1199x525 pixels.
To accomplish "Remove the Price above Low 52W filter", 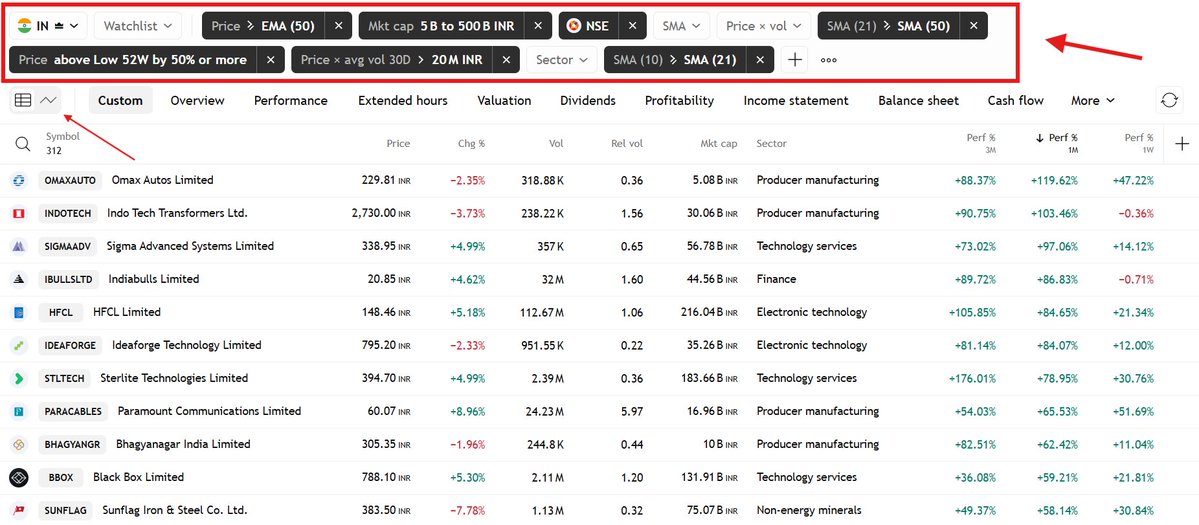I will pos(271,60).
